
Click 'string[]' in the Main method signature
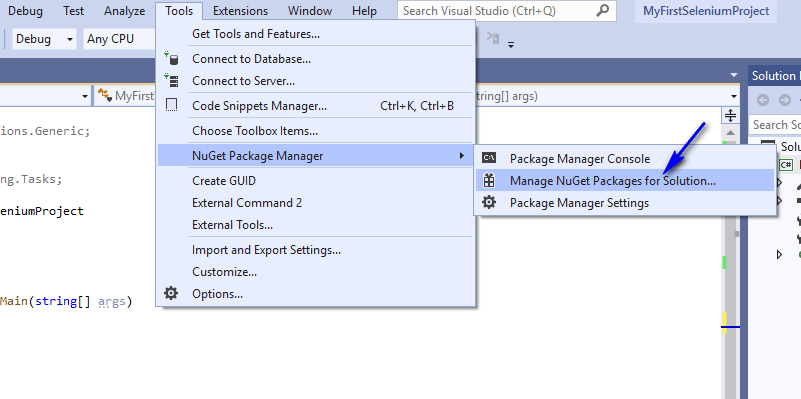coord(63,301)
